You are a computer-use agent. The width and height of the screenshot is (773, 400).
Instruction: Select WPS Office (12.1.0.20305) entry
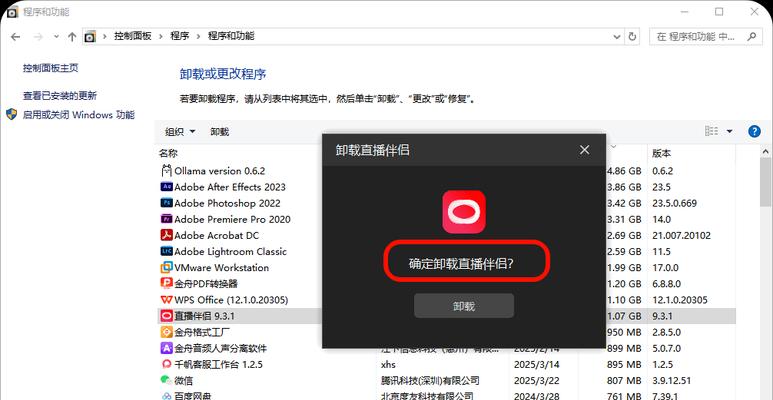pyautogui.click(x=231, y=300)
